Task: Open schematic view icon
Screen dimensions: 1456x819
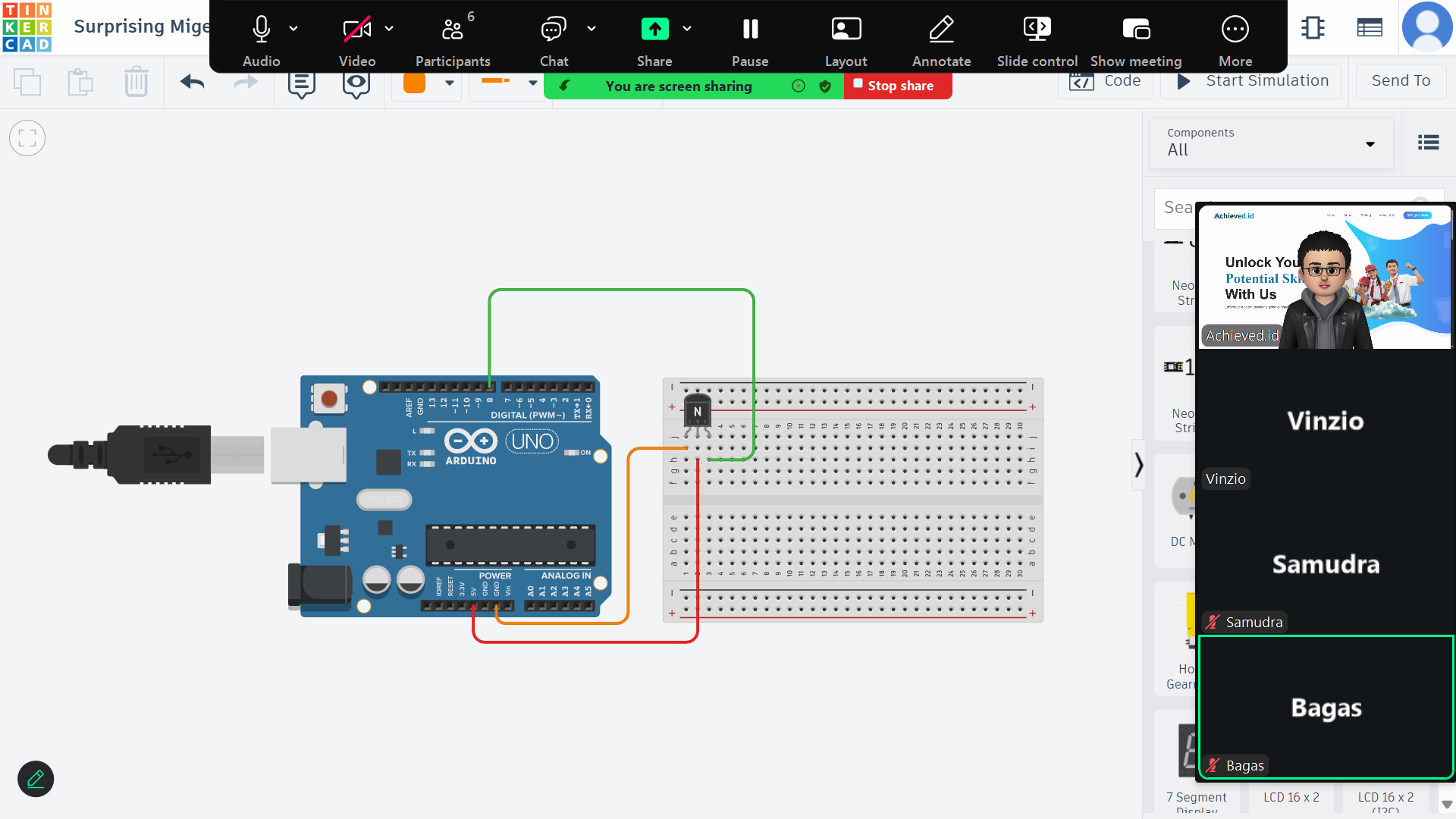Action: point(1313,28)
